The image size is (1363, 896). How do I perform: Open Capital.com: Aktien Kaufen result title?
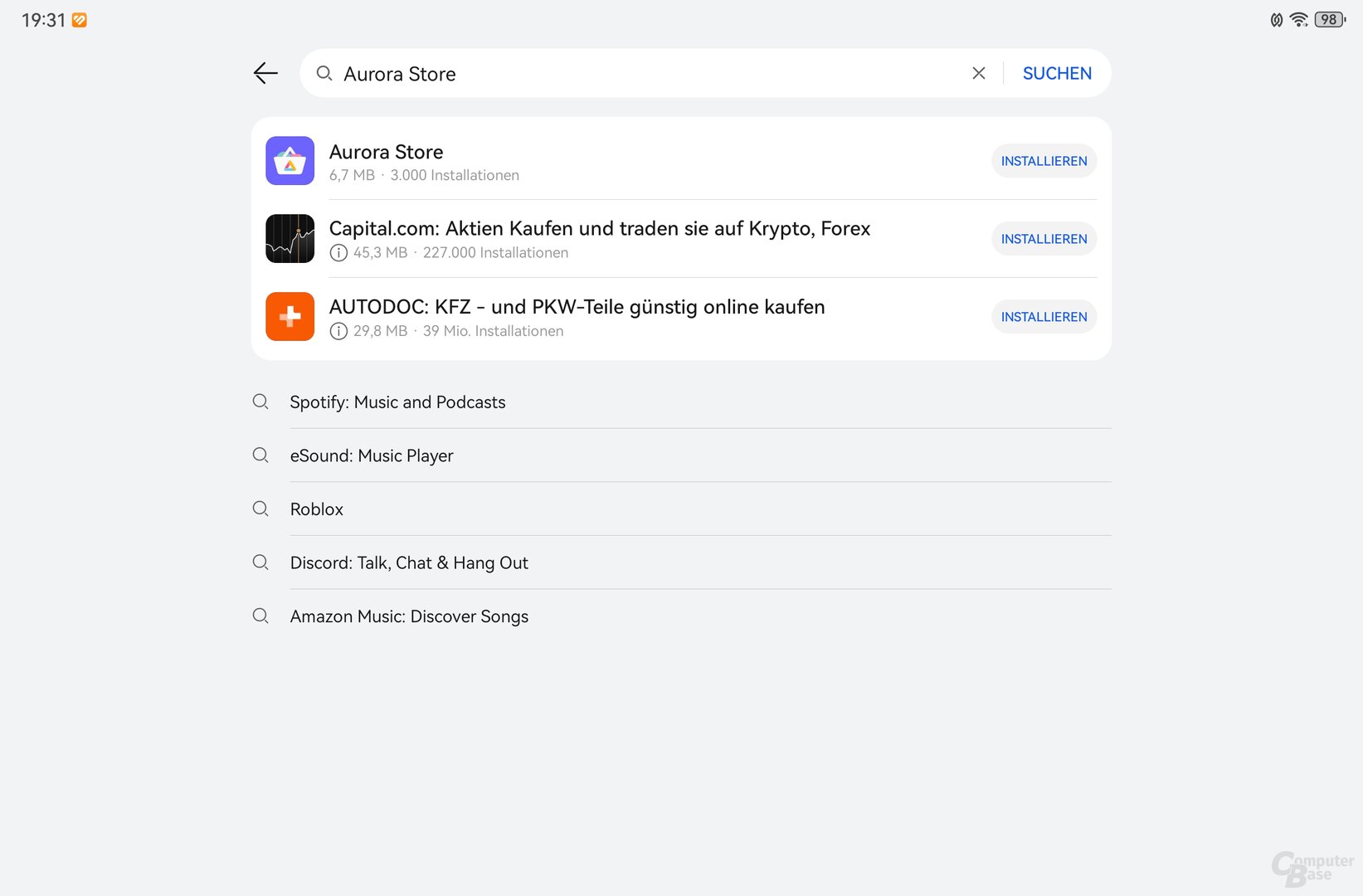tap(600, 229)
